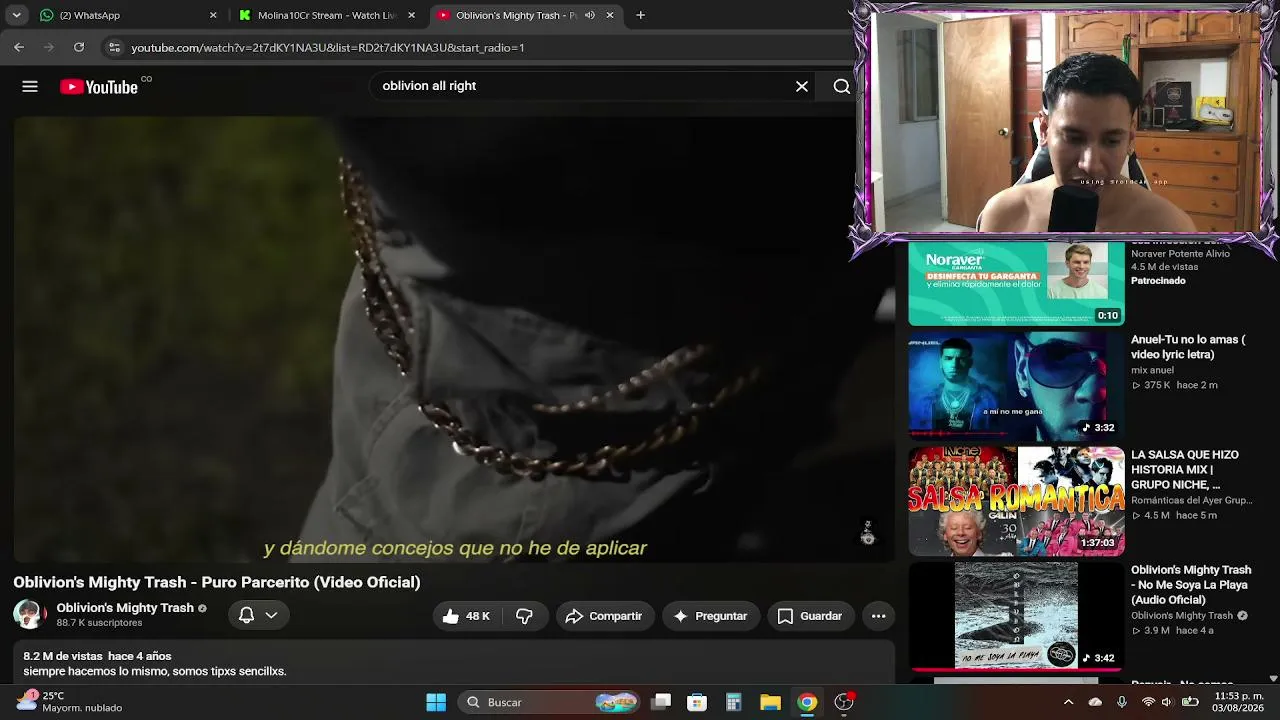Open Anuel-Tu no lo amas video title
The image size is (1280, 720).
coord(1188,347)
